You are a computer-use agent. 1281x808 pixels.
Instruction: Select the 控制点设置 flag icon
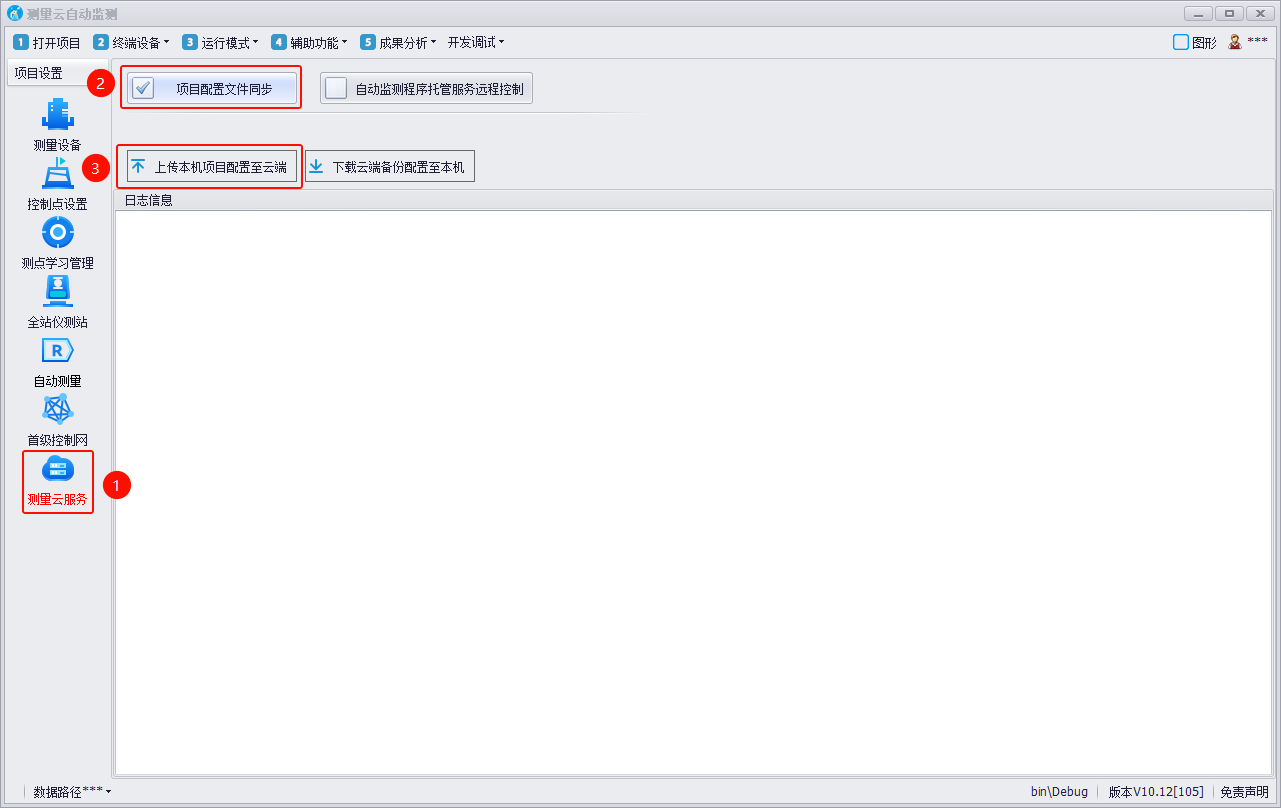[x=57, y=174]
